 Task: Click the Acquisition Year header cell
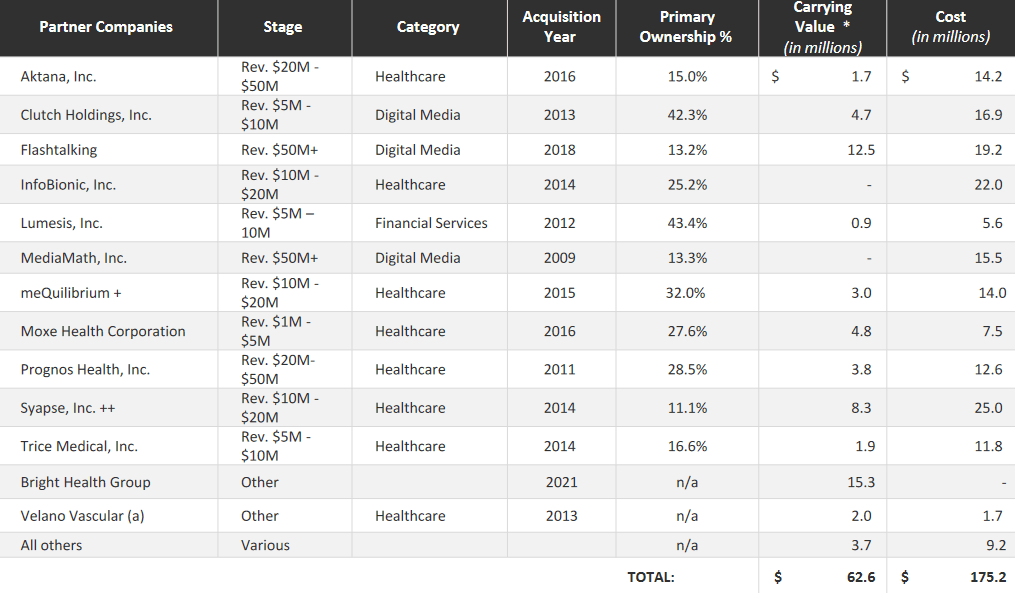(561, 27)
